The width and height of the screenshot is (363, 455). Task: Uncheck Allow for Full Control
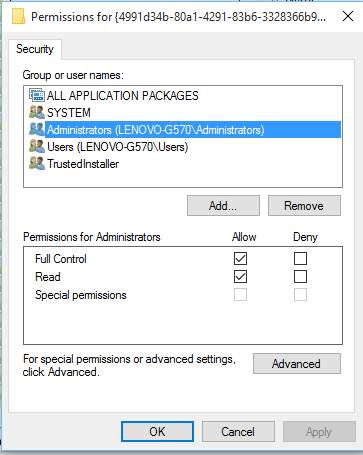(240, 258)
